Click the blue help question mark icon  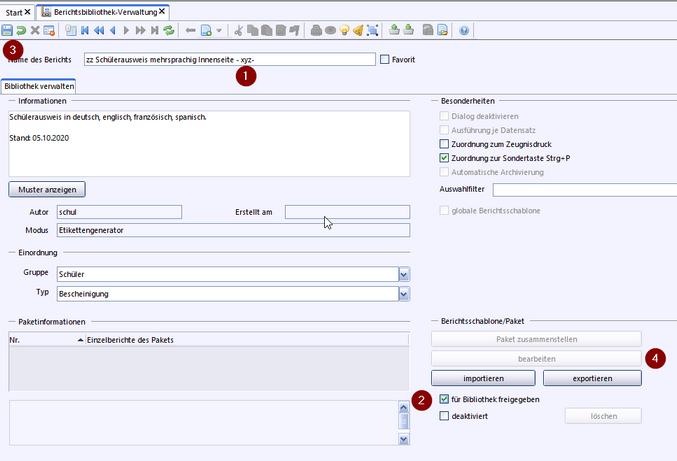(464, 31)
